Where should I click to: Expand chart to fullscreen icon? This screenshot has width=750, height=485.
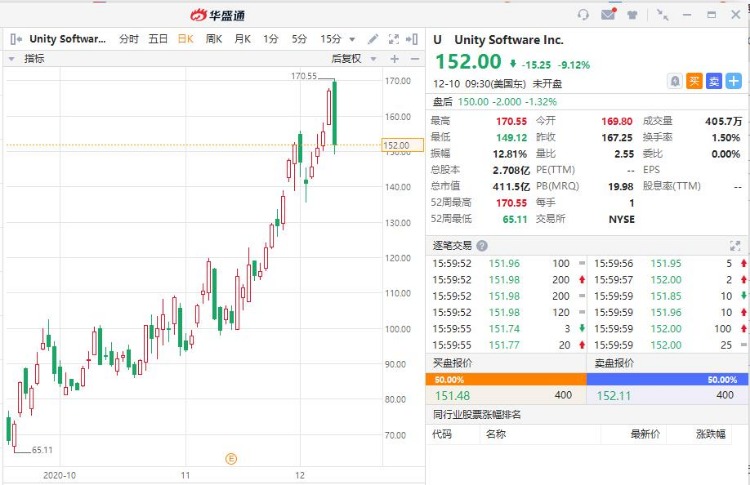click(x=393, y=39)
